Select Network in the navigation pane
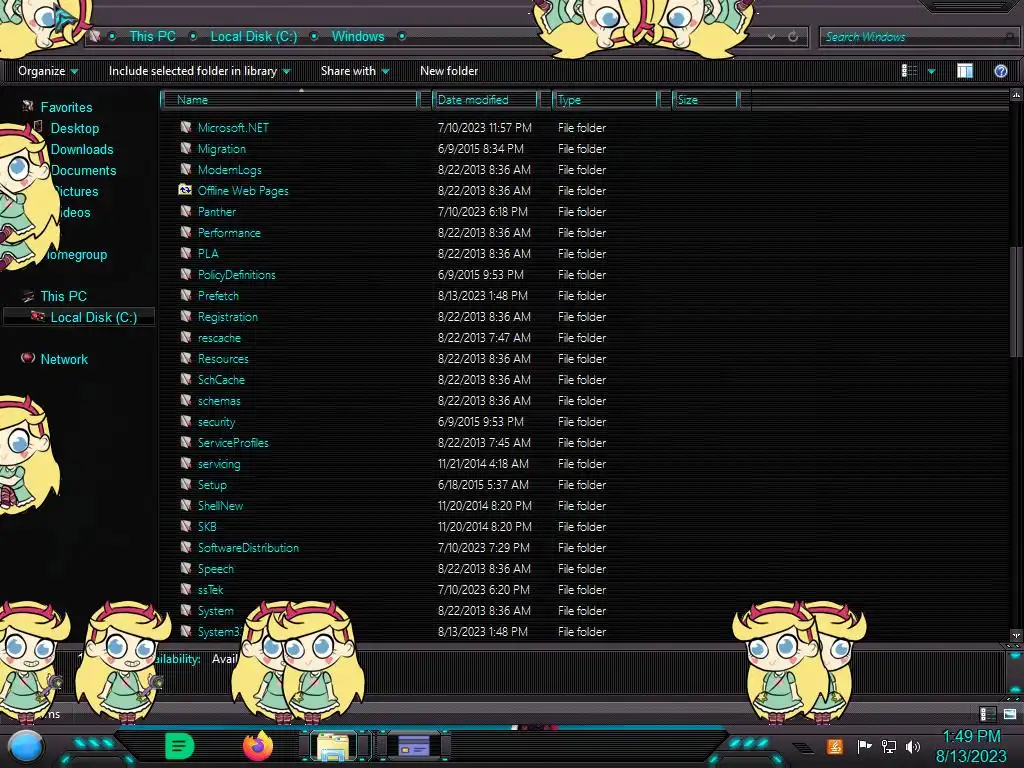 64,359
